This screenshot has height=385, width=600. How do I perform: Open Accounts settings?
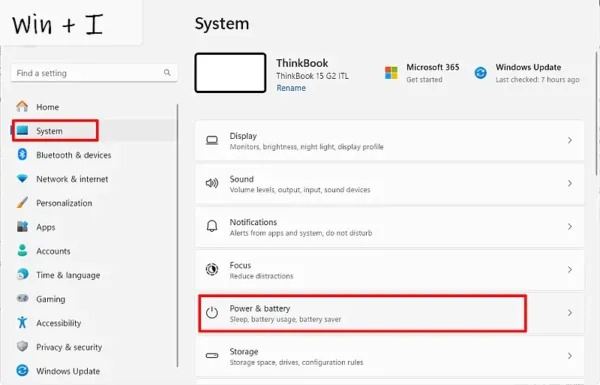[53, 251]
